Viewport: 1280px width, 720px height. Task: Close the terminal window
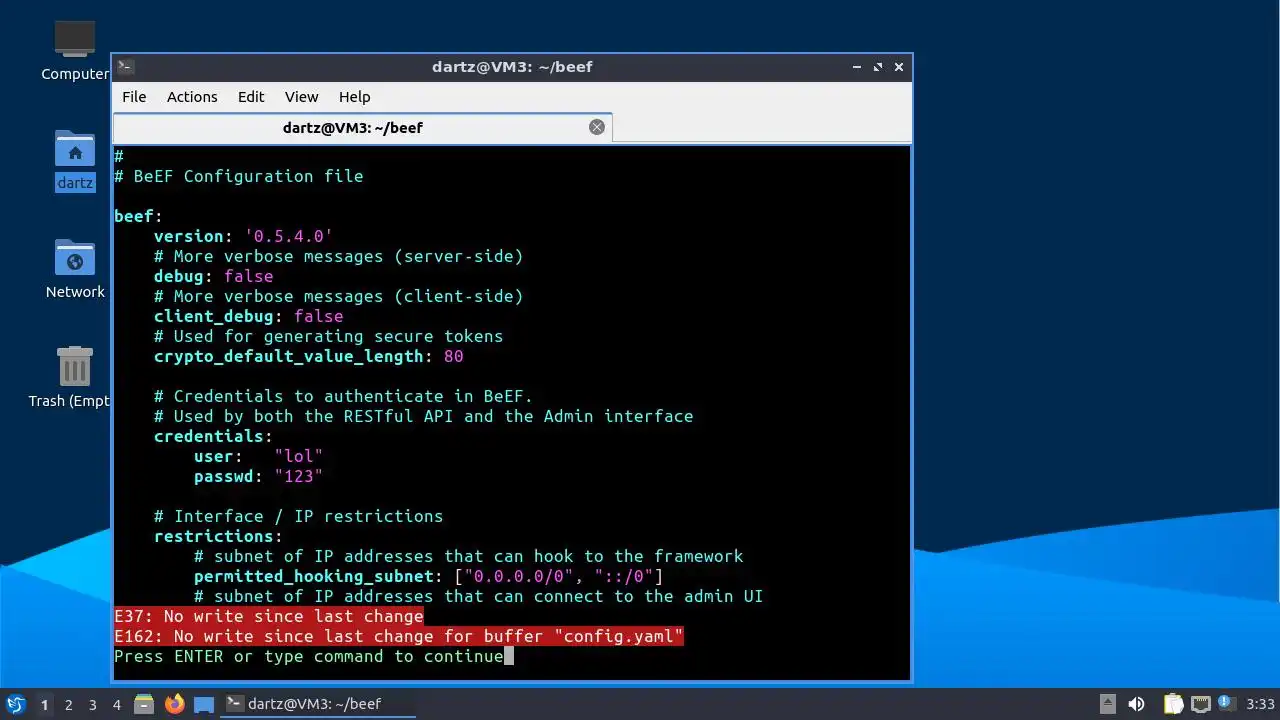pos(899,67)
